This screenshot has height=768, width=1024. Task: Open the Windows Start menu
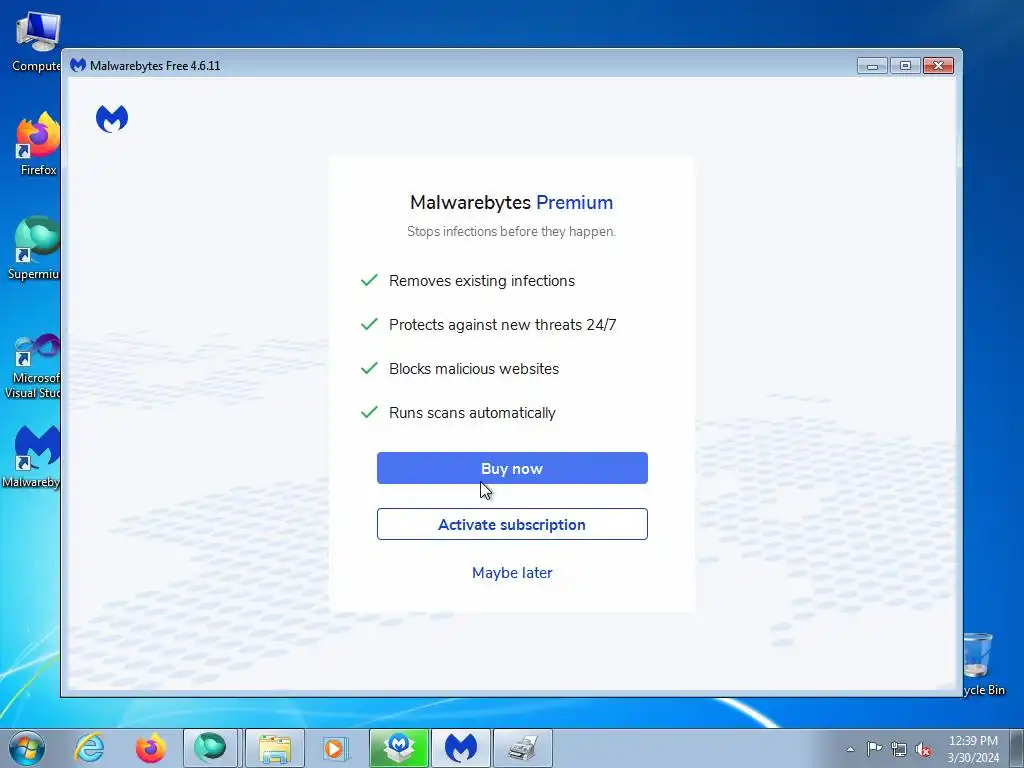[27, 748]
